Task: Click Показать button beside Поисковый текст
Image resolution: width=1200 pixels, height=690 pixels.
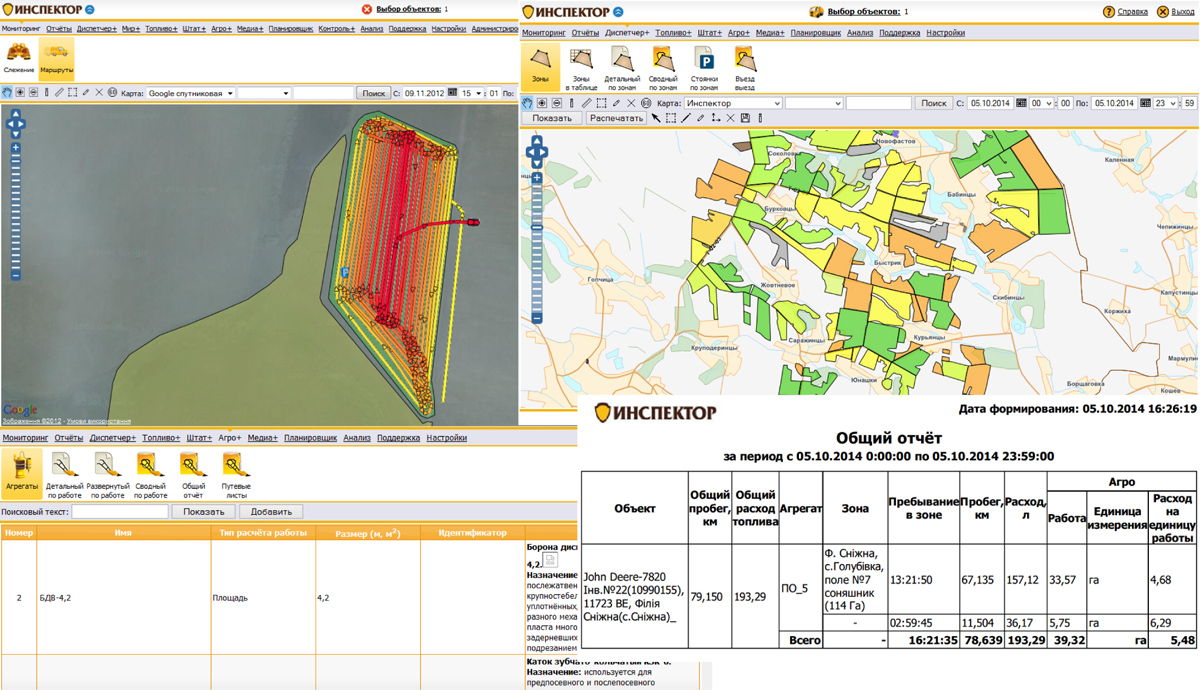Action: pyautogui.click(x=204, y=512)
